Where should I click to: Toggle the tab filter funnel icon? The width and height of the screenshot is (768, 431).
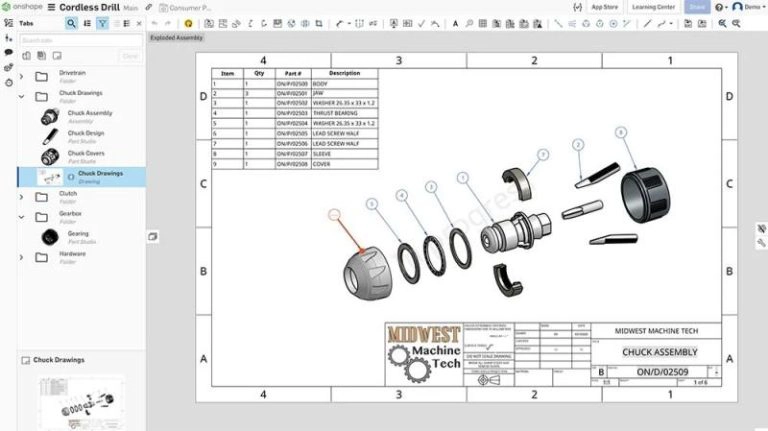coord(102,23)
